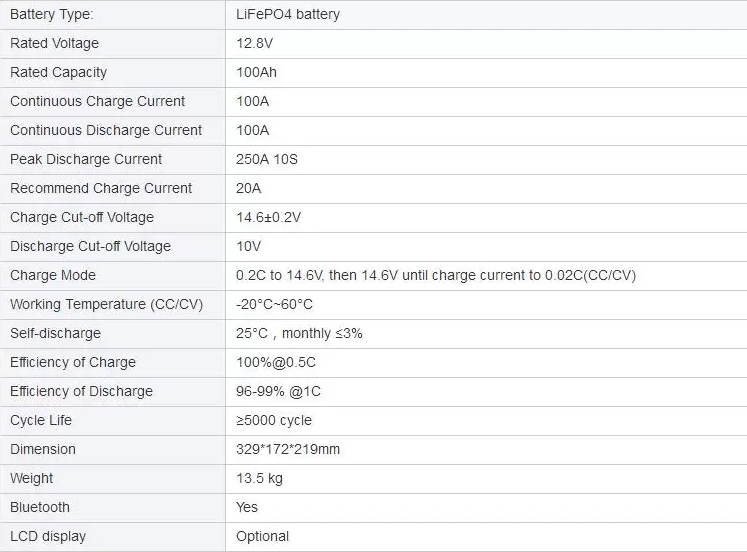Select the Charge Mode description text
The height and width of the screenshot is (552, 747).
tap(436, 275)
